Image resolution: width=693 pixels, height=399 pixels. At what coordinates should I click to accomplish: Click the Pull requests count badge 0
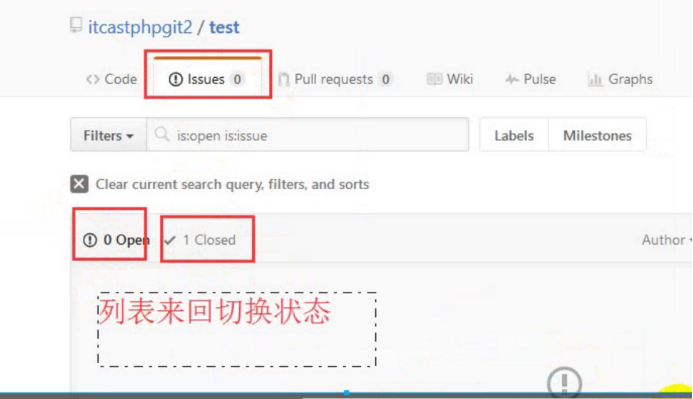[x=385, y=79]
